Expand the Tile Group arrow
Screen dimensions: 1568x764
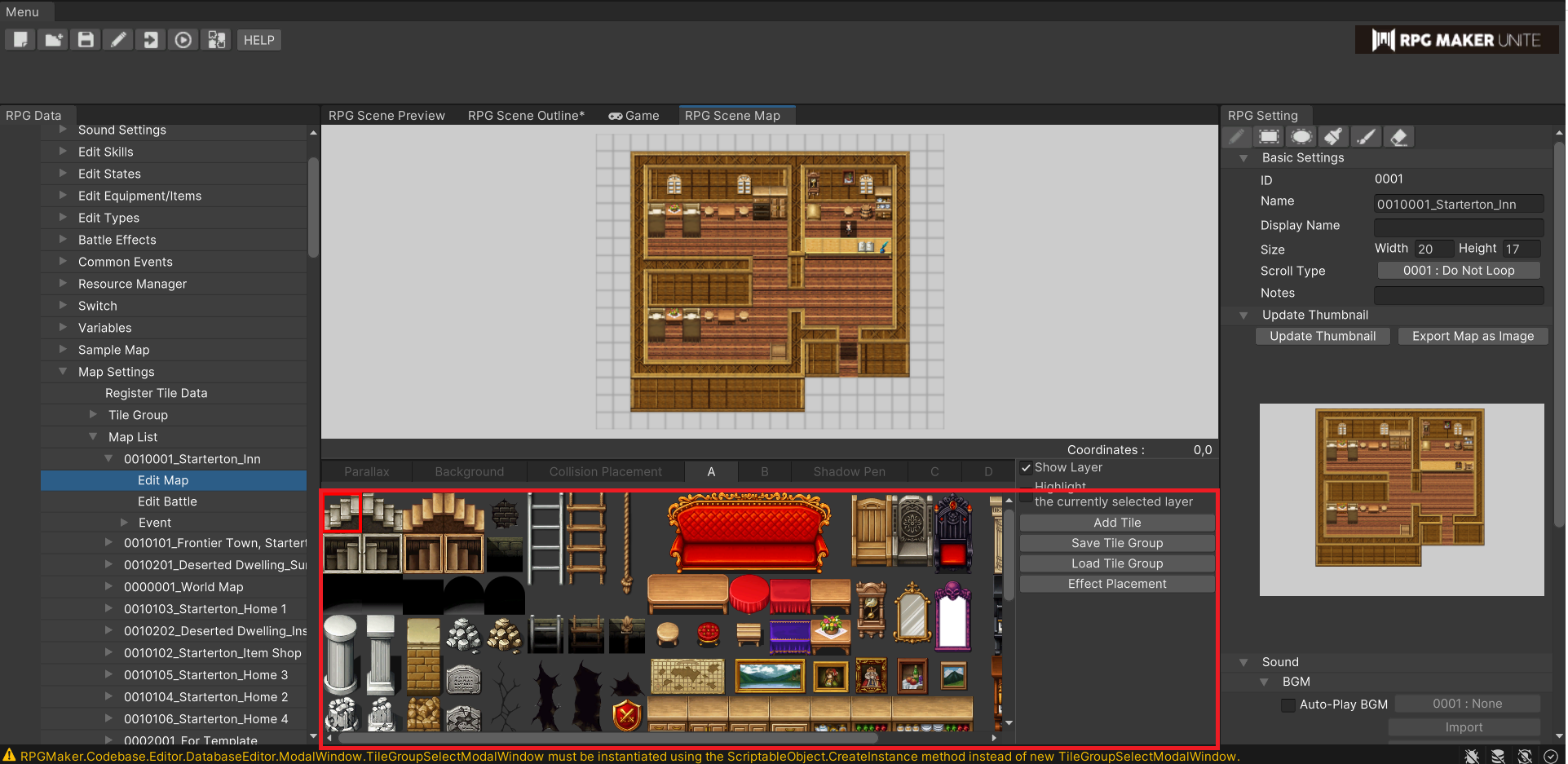point(93,415)
